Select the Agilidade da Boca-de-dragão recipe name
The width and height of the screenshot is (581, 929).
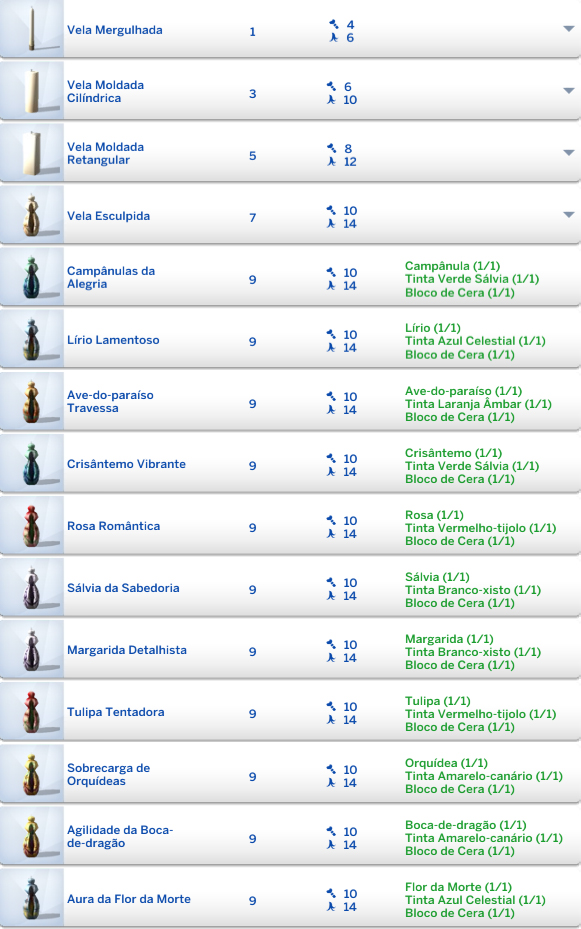tap(120, 836)
